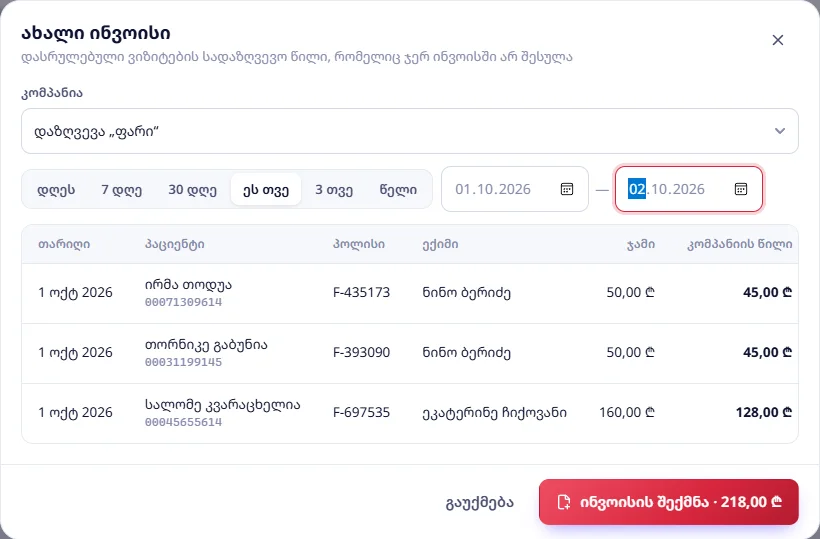Click the თარიღი column header

(64, 244)
